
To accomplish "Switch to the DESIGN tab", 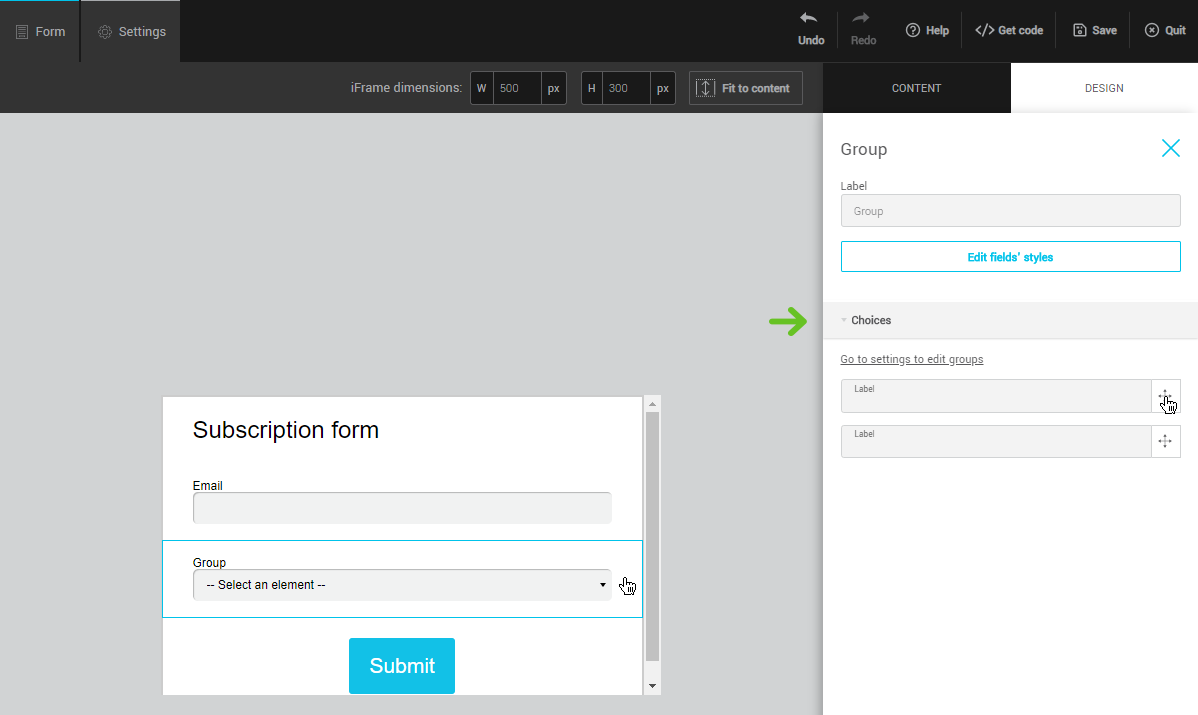I will point(1104,88).
